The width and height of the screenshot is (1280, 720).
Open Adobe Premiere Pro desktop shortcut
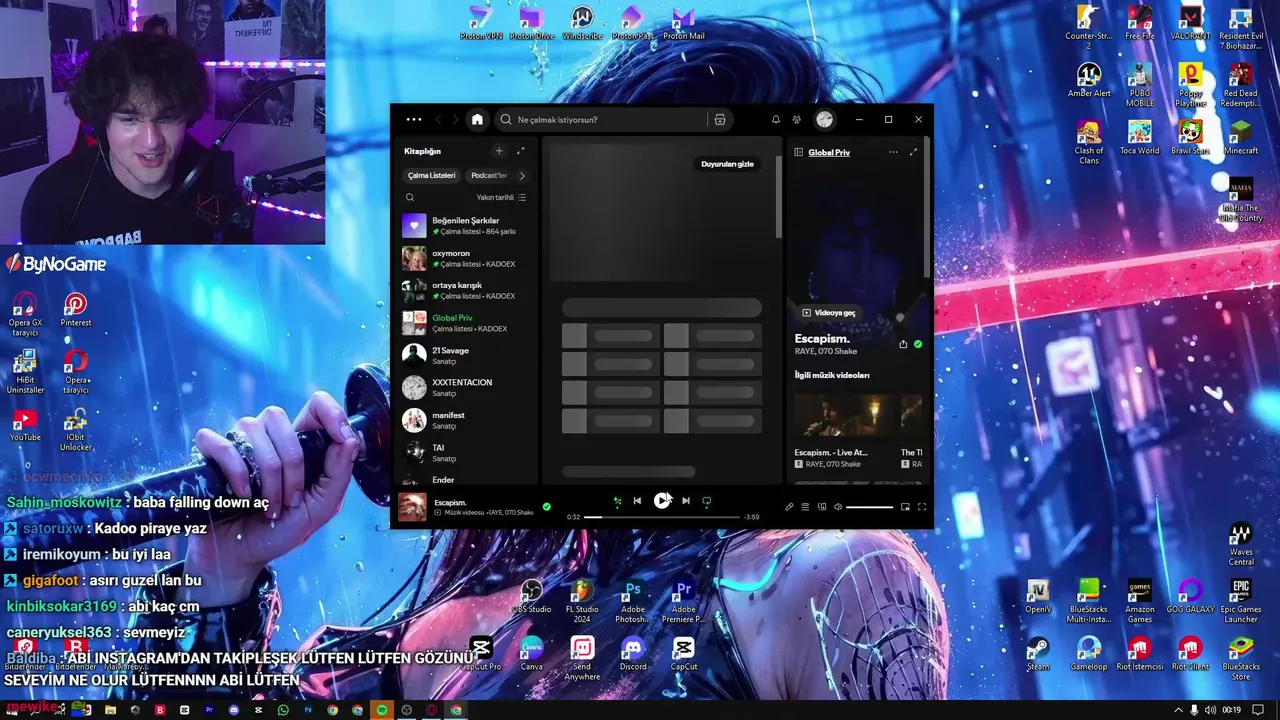click(684, 600)
